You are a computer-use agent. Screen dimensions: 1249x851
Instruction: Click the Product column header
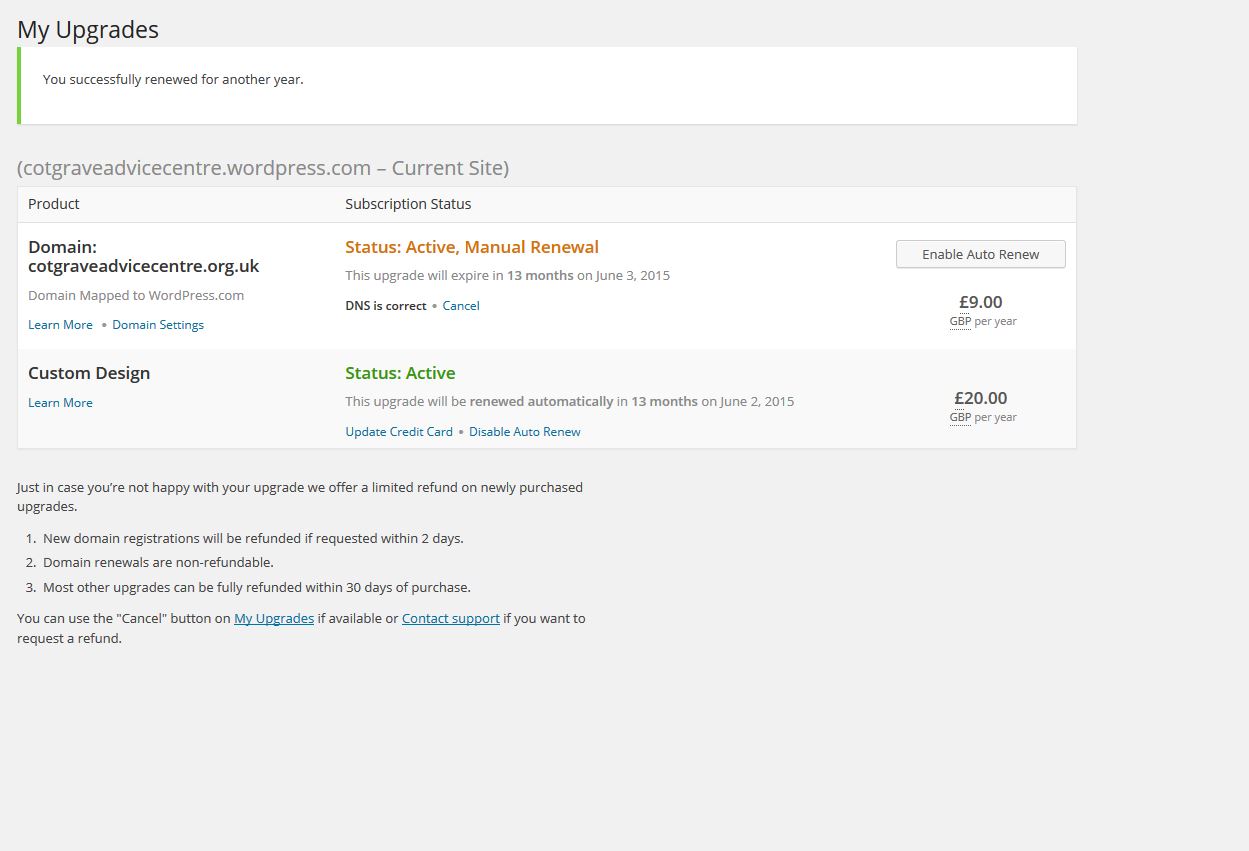tap(54, 204)
